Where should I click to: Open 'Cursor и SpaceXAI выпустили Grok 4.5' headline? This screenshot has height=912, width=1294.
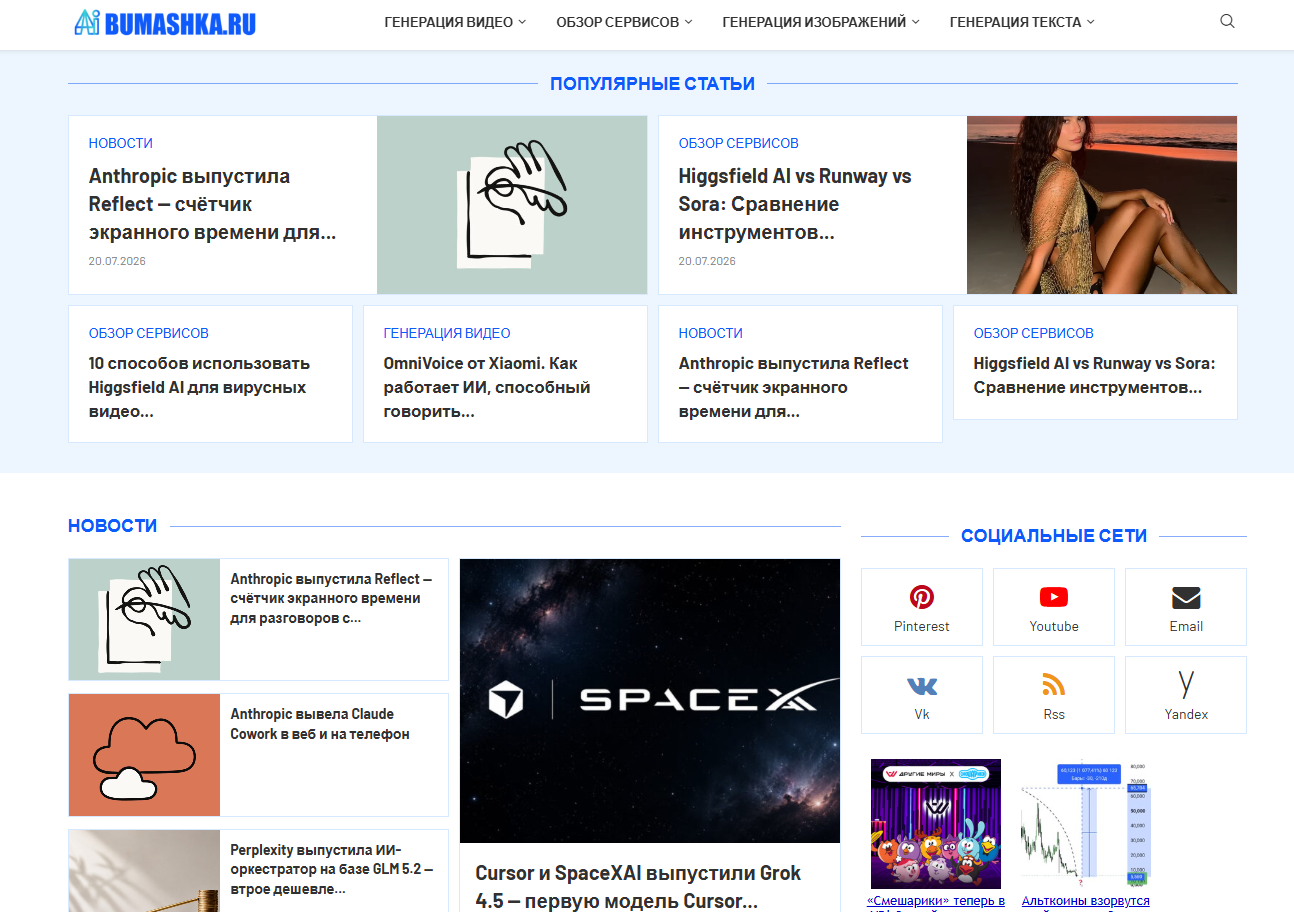[x=638, y=886]
